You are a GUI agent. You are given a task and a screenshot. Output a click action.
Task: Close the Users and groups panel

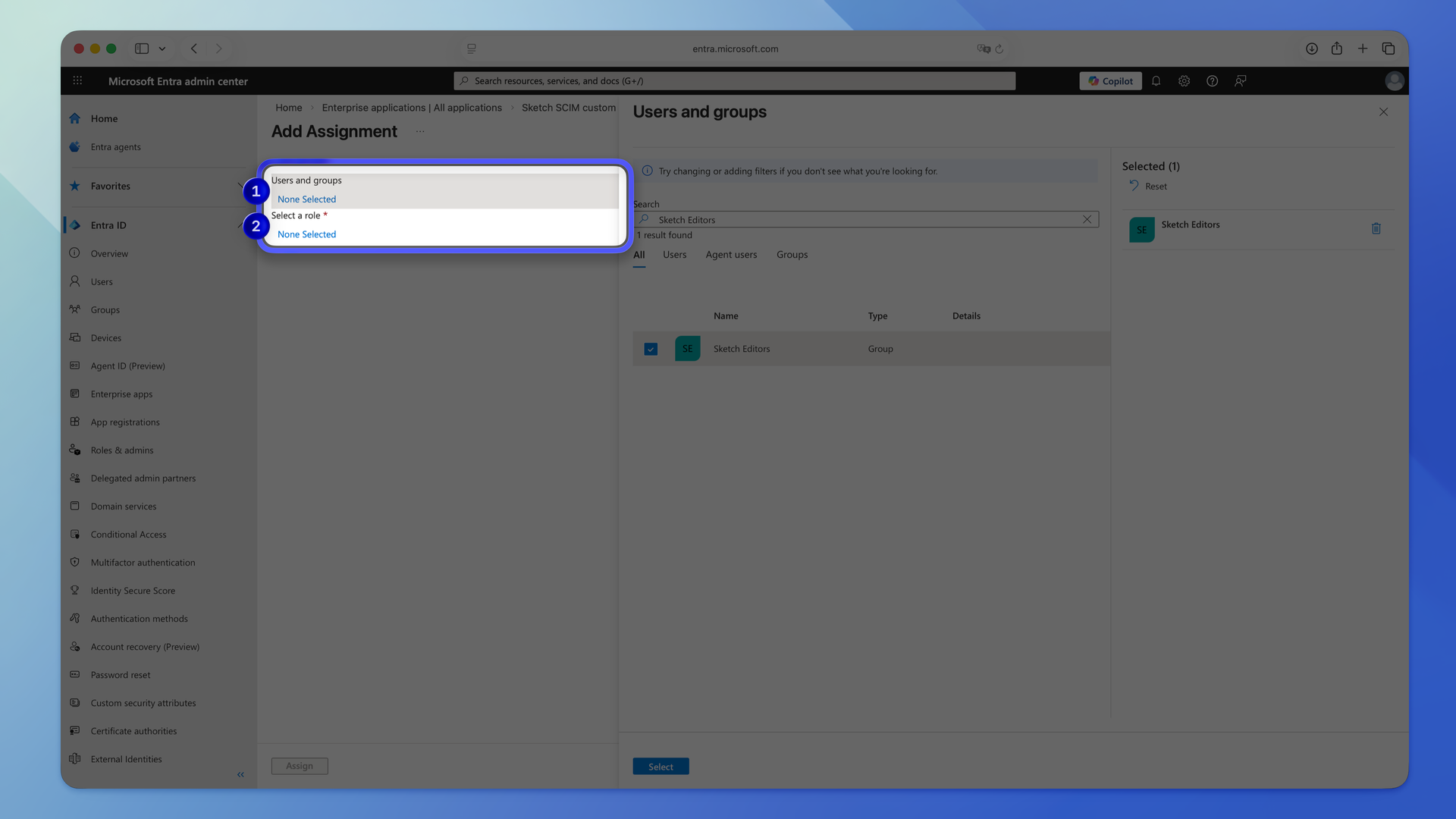click(1383, 111)
